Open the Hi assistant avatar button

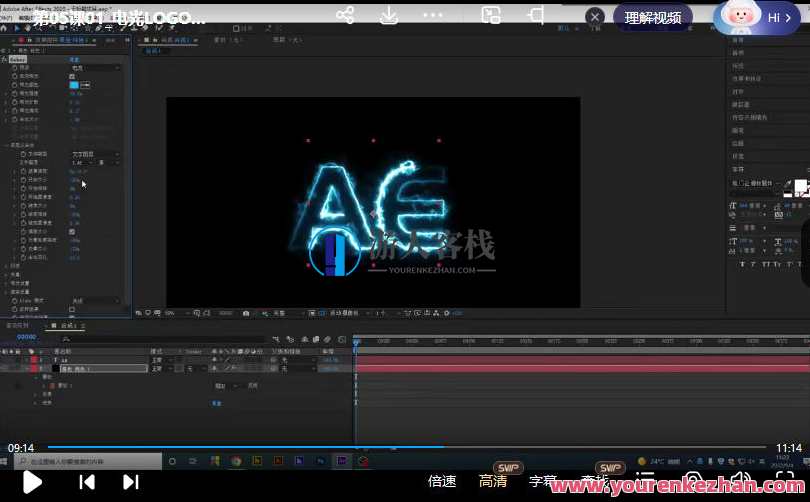757,18
